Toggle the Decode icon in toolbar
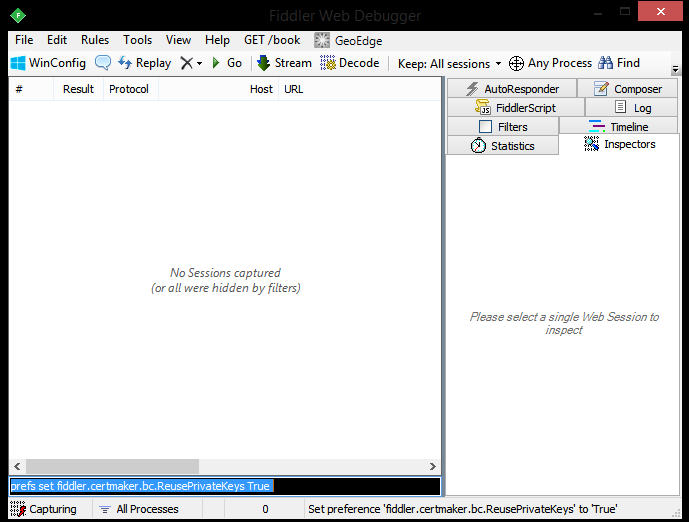The height and width of the screenshot is (522, 689). [328, 63]
